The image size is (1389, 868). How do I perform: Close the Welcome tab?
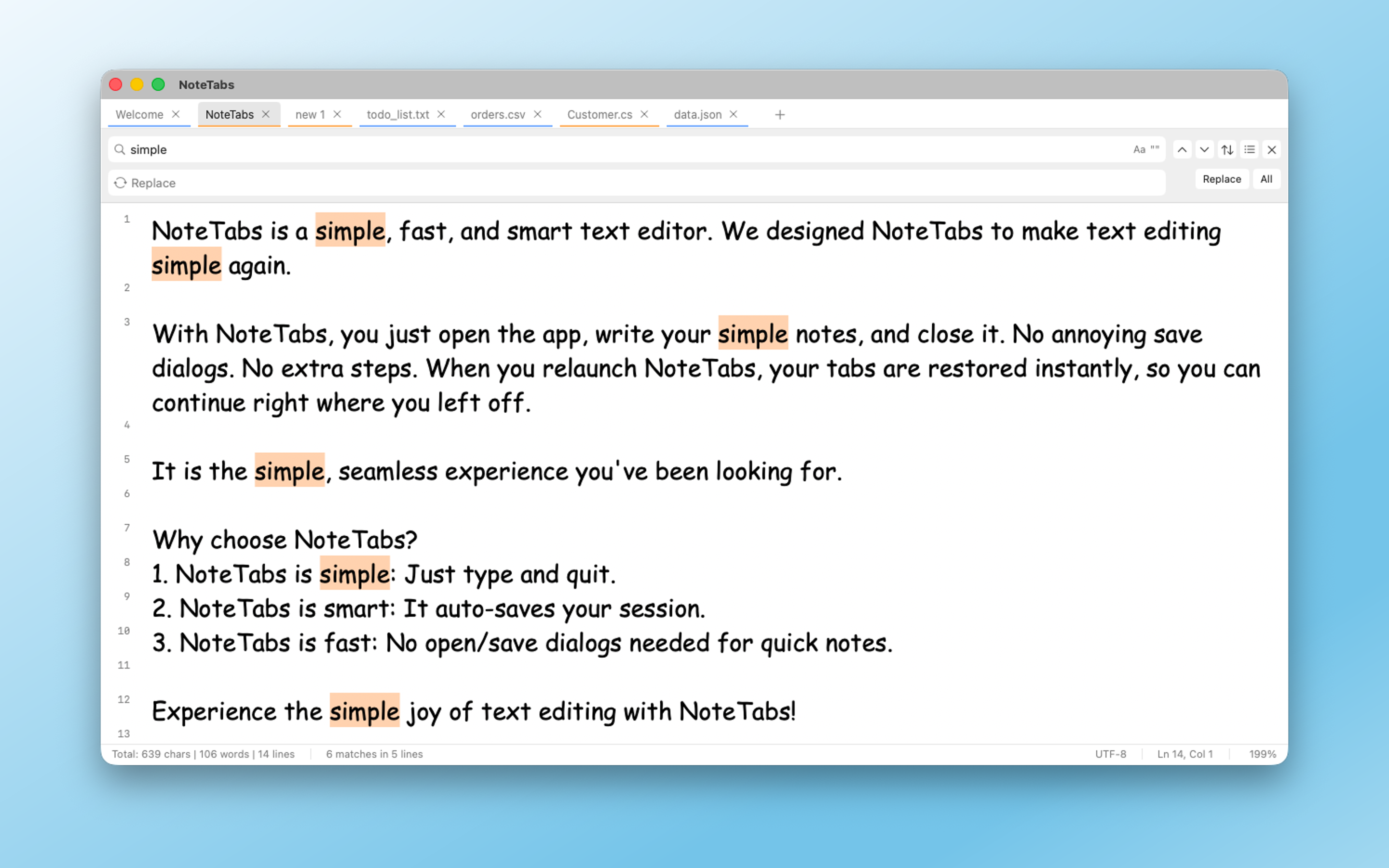click(x=177, y=114)
